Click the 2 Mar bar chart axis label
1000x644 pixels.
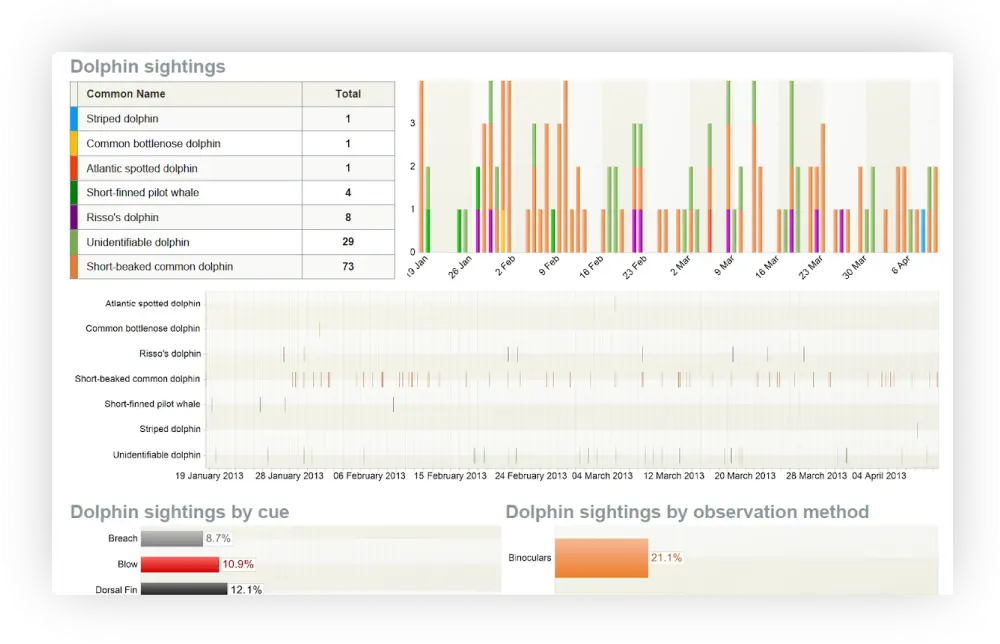click(x=680, y=265)
